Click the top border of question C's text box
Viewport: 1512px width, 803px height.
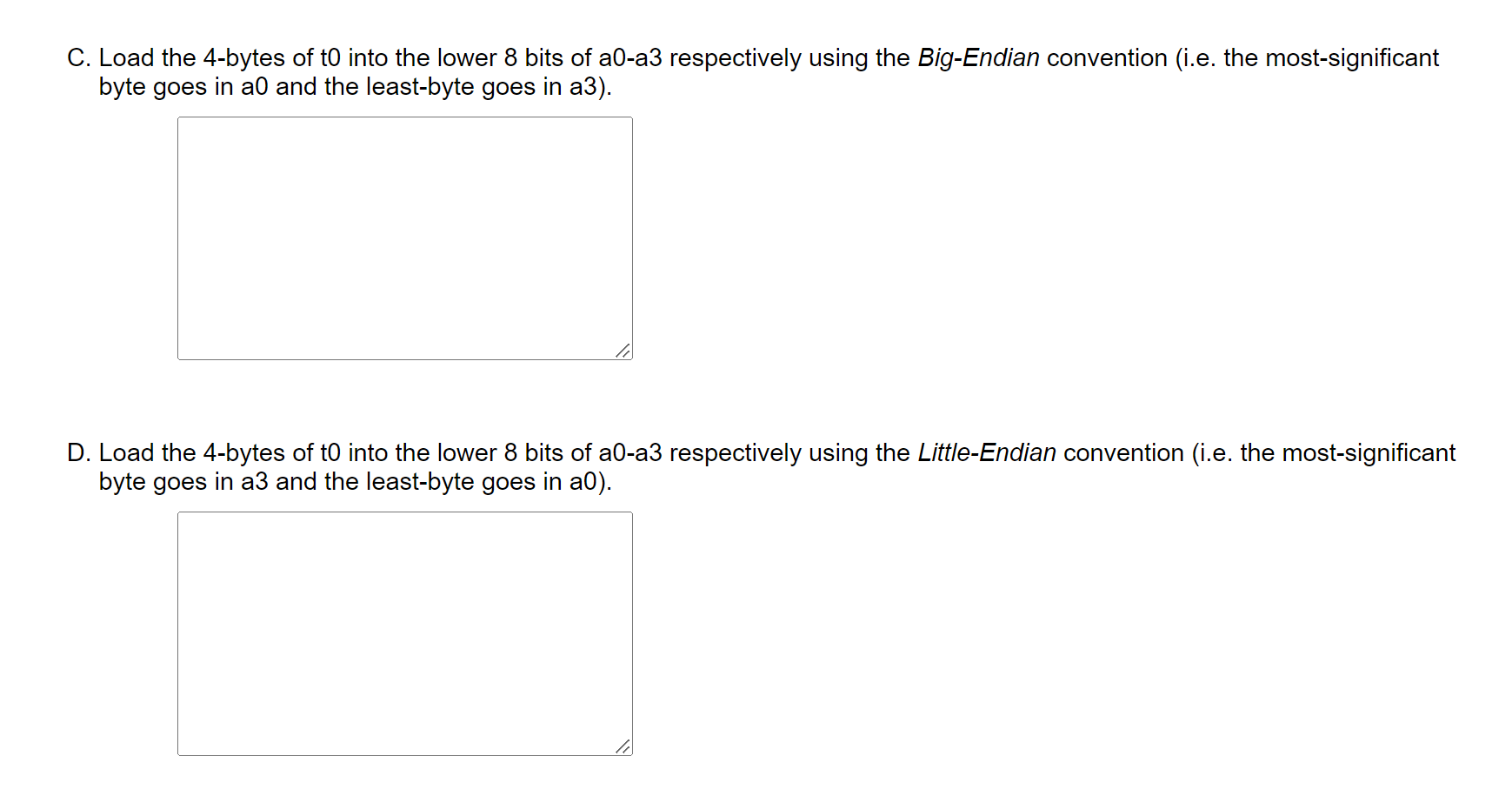tap(404, 118)
